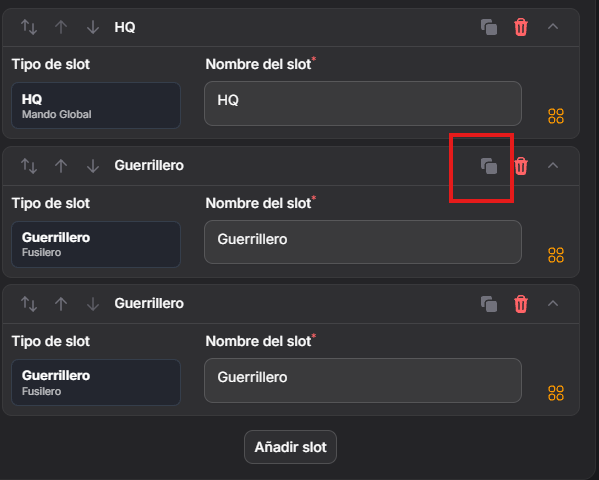This screenshot has width=599, height=480.
Task: Open last Guerrillero Fusilero slot type selector
Action: coord(96,382)
